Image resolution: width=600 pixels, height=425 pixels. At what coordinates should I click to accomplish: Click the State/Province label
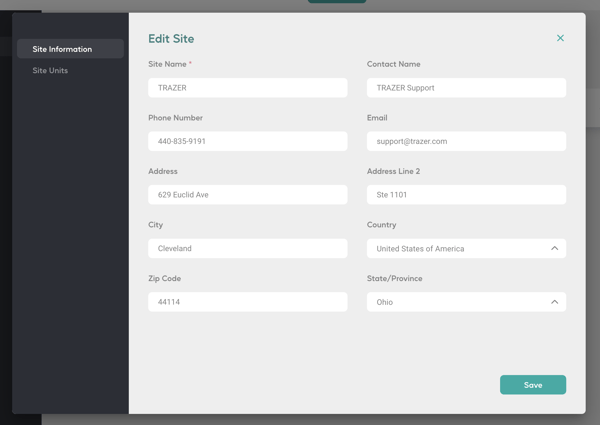(x=395, y=278)
